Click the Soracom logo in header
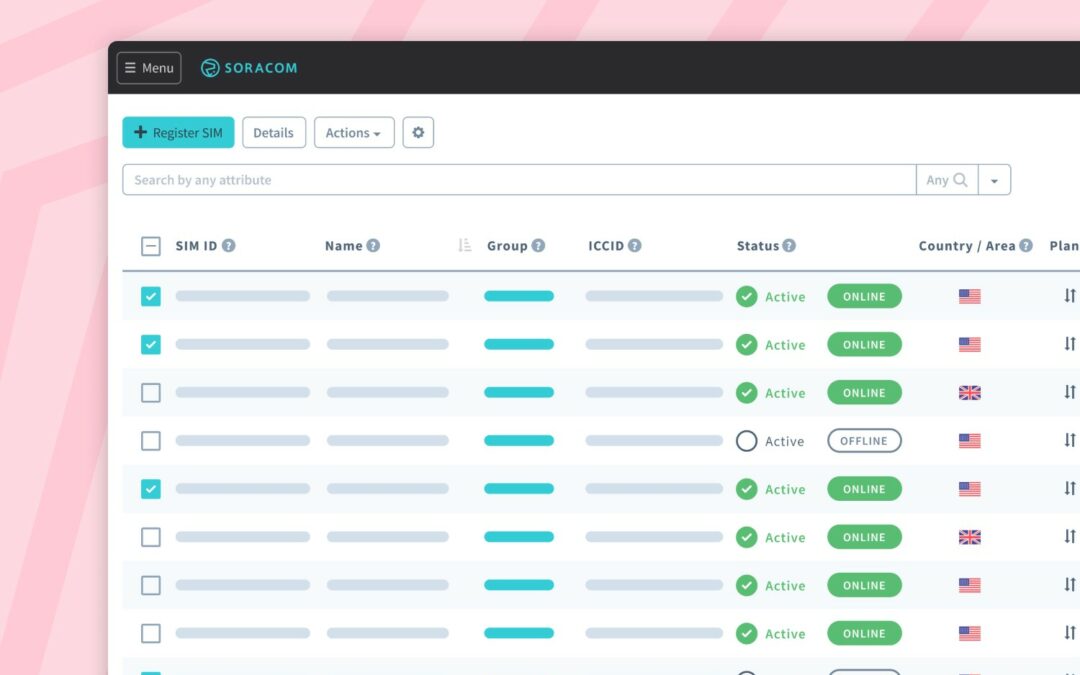1080x675 pixels. 249,68
